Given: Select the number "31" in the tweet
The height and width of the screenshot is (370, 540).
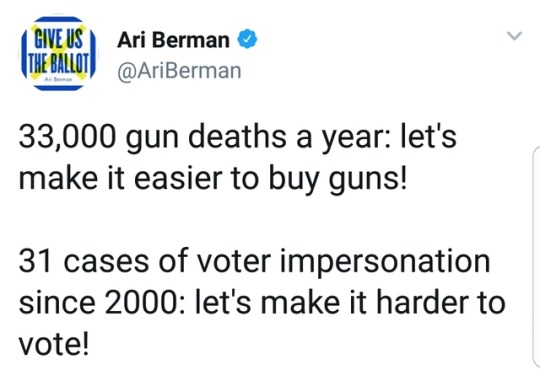Looking at the screenshot, I should coord(35,262).
